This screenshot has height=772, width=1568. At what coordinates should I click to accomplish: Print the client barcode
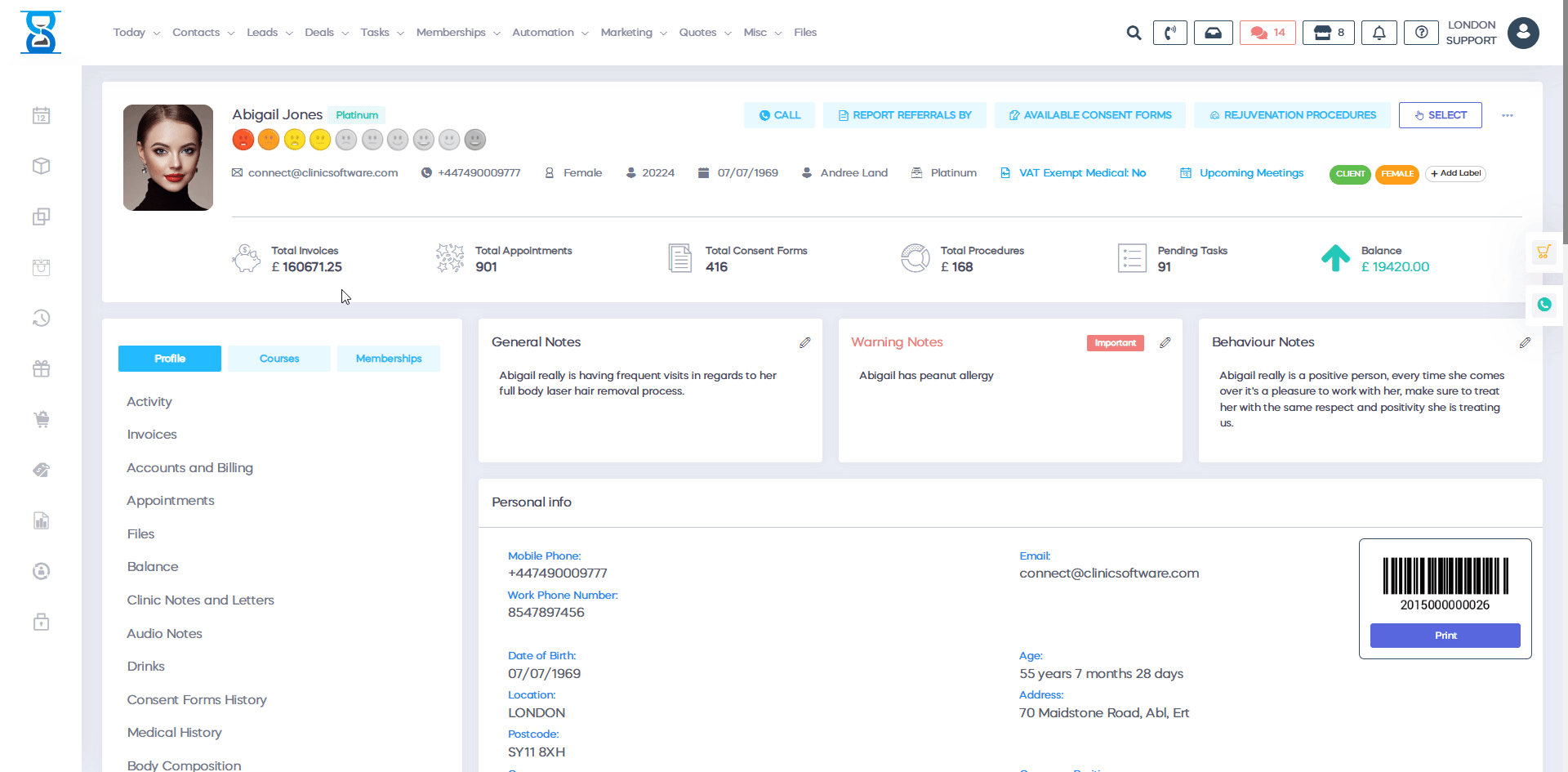point(1445,635)
